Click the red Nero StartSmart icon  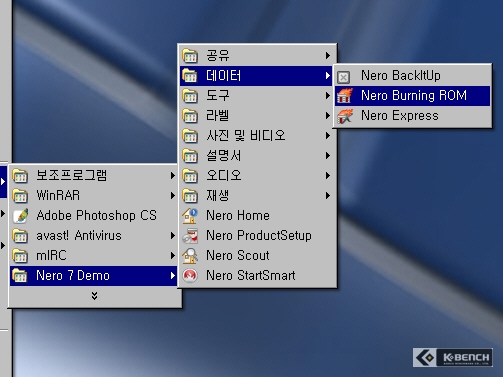coord(190,276)
